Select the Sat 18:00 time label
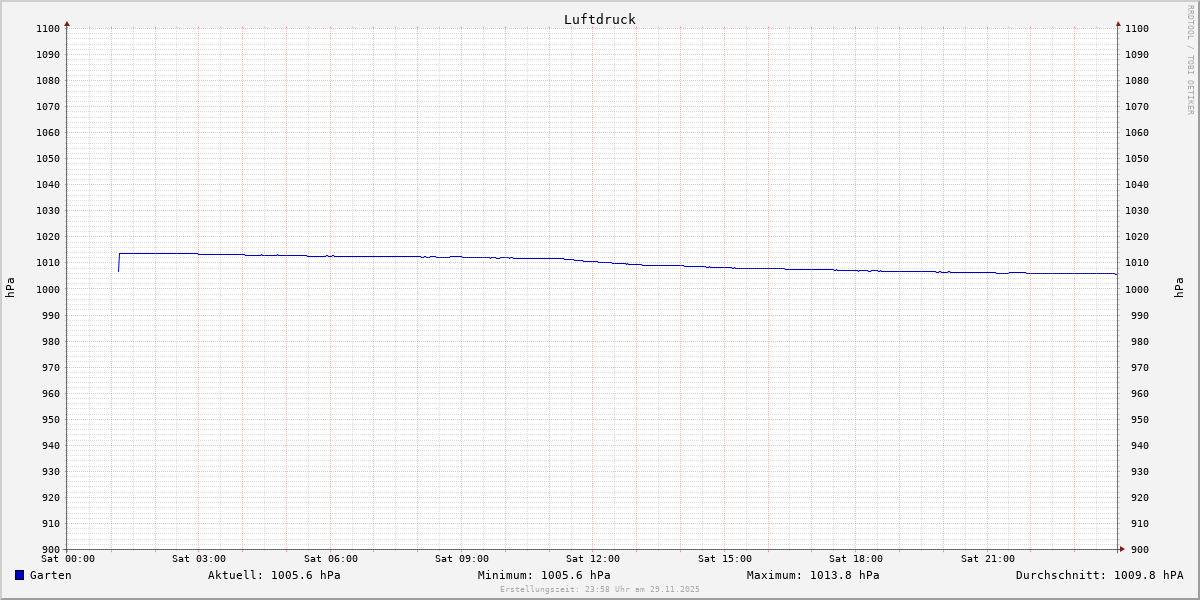1200x600 pixels. pyautogui.click(x=856, y=559)
